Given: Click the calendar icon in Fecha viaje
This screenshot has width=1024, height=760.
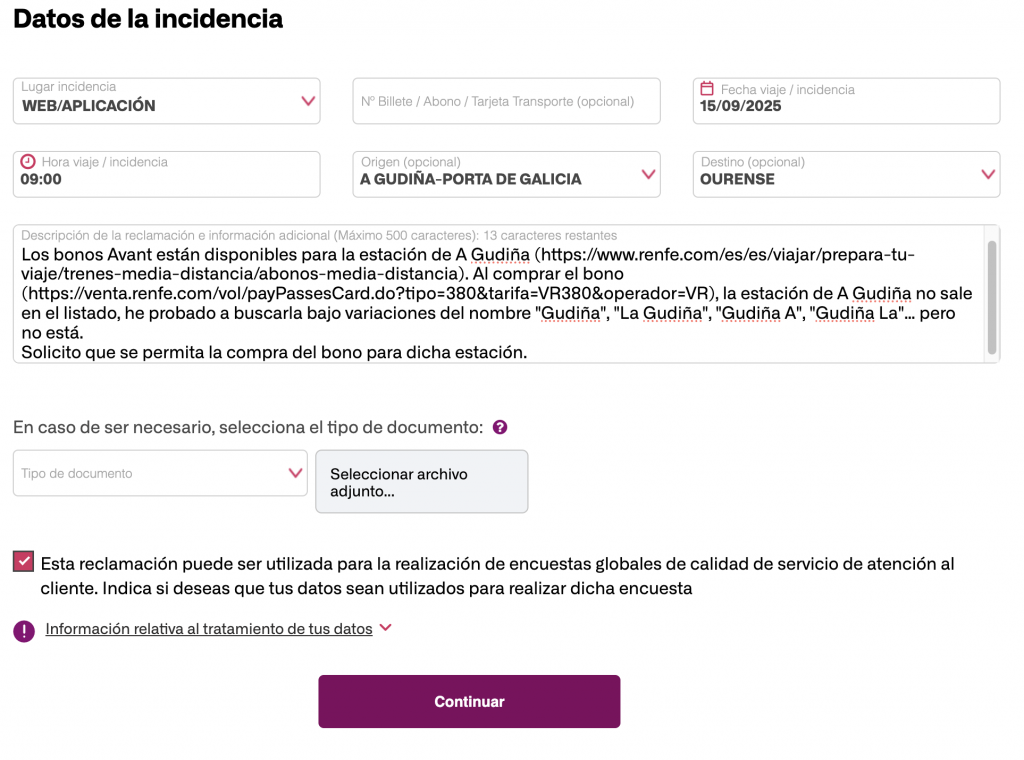Looking at the screenshot, I should point(707,88).
